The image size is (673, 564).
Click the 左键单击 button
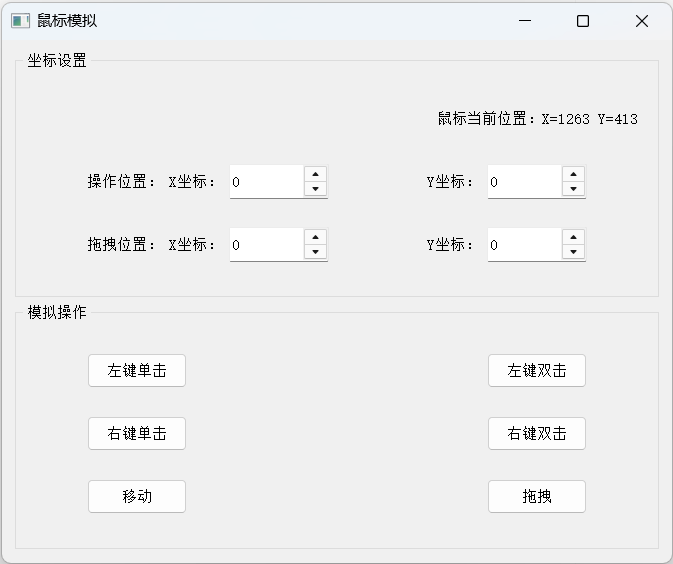pos(137,370)
